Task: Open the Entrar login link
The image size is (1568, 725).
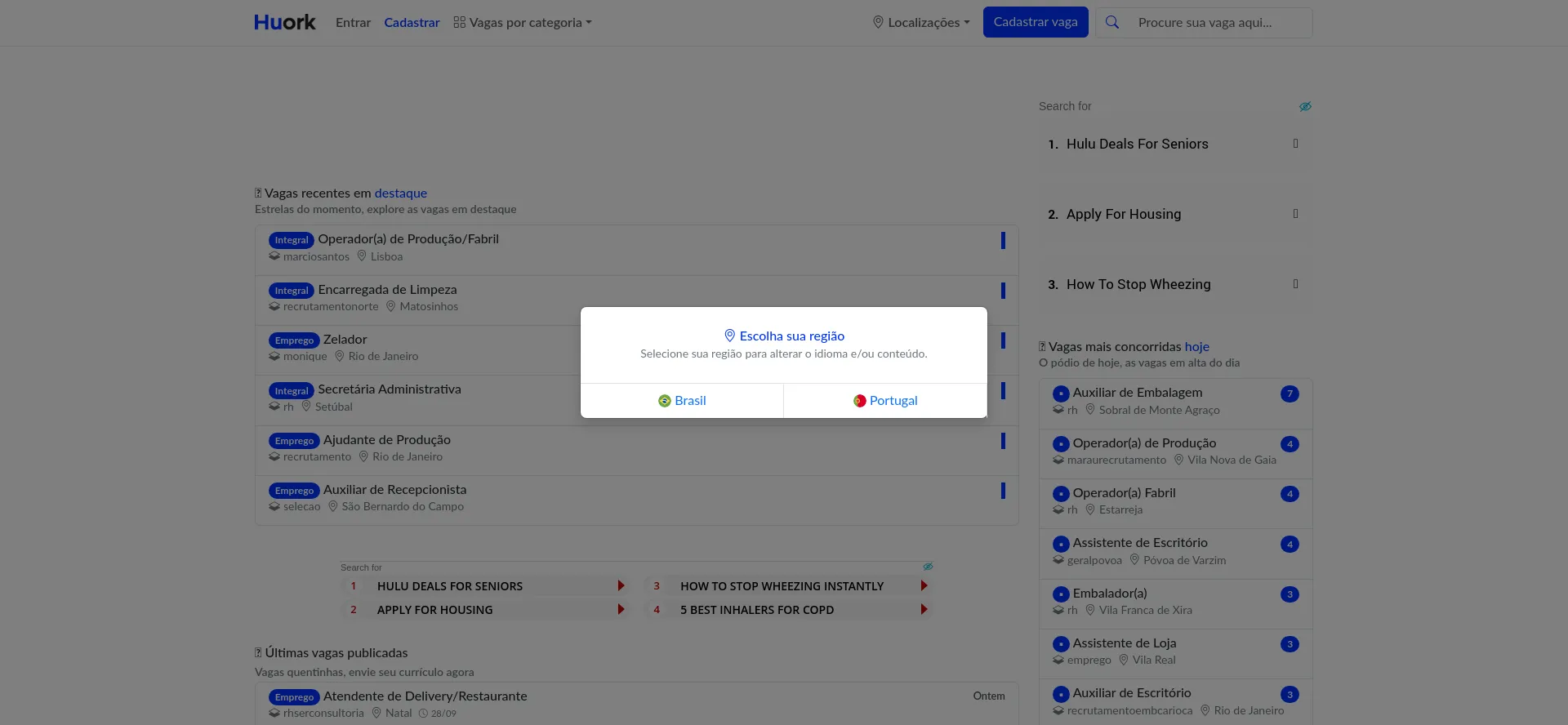Action: point(353,23)
